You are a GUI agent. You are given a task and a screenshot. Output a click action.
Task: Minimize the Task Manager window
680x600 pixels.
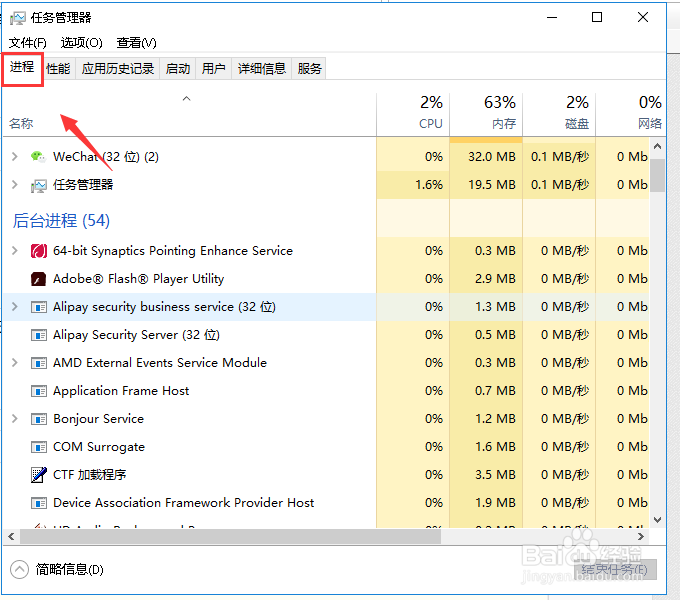pos(552,17)
